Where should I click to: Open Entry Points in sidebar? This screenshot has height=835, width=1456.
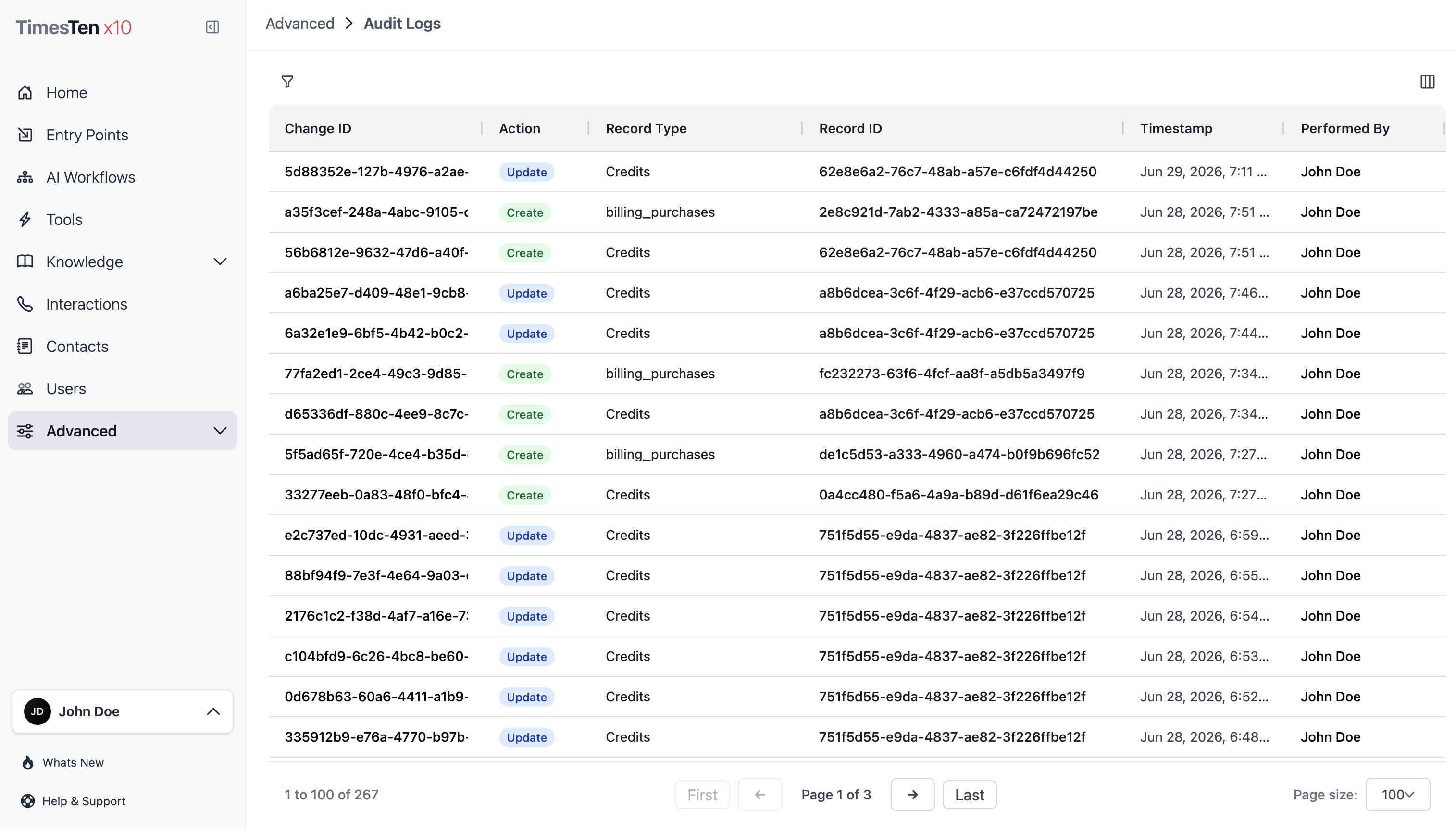pyautogui.click(x=122, y=135)
